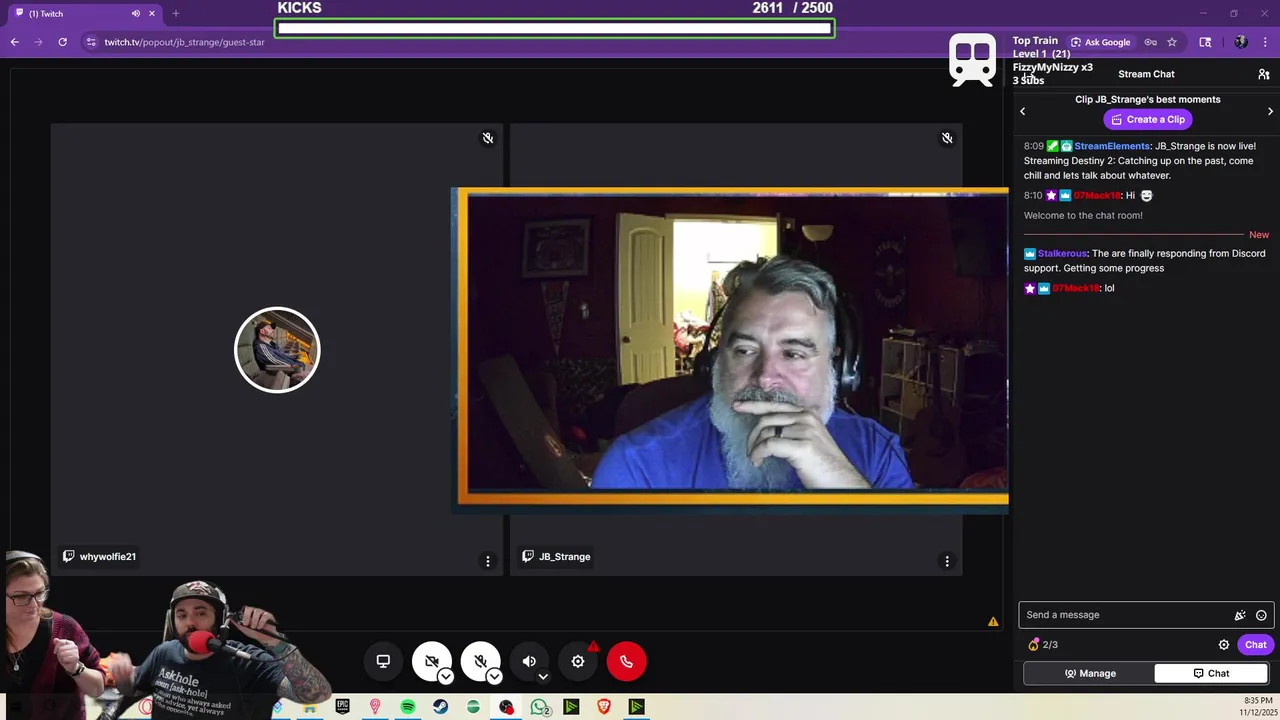Open Steam from taskbar

[440, 706]
